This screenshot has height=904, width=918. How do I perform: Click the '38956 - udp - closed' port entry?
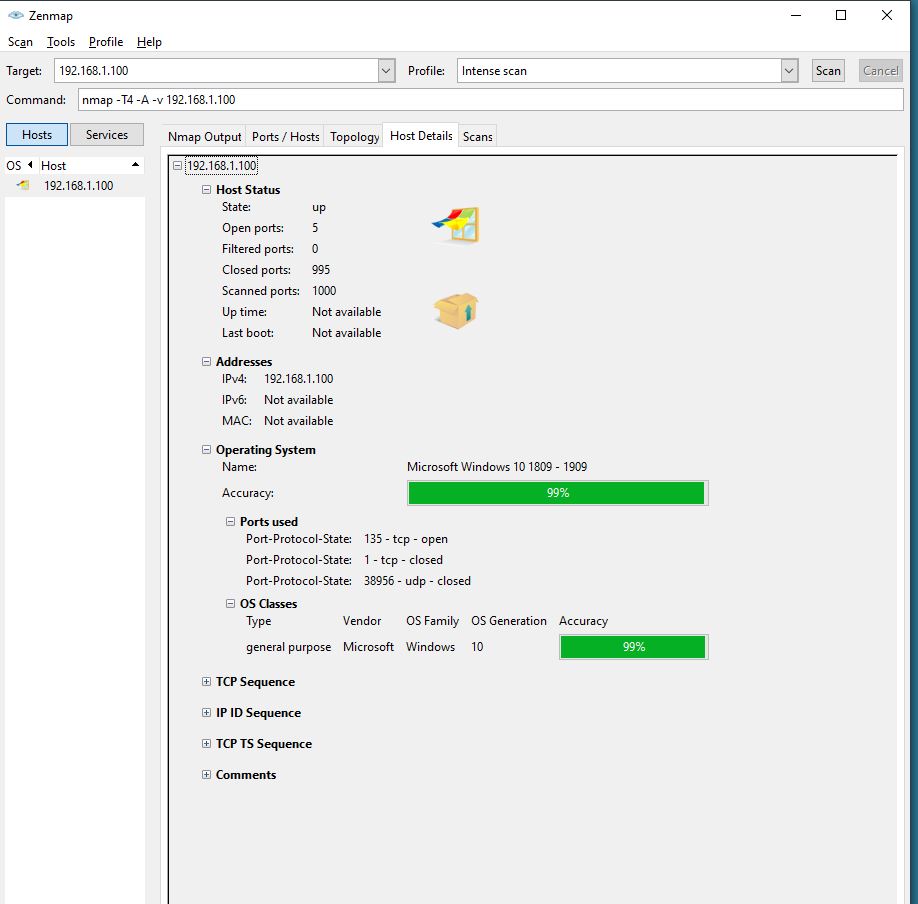point(417,581)
